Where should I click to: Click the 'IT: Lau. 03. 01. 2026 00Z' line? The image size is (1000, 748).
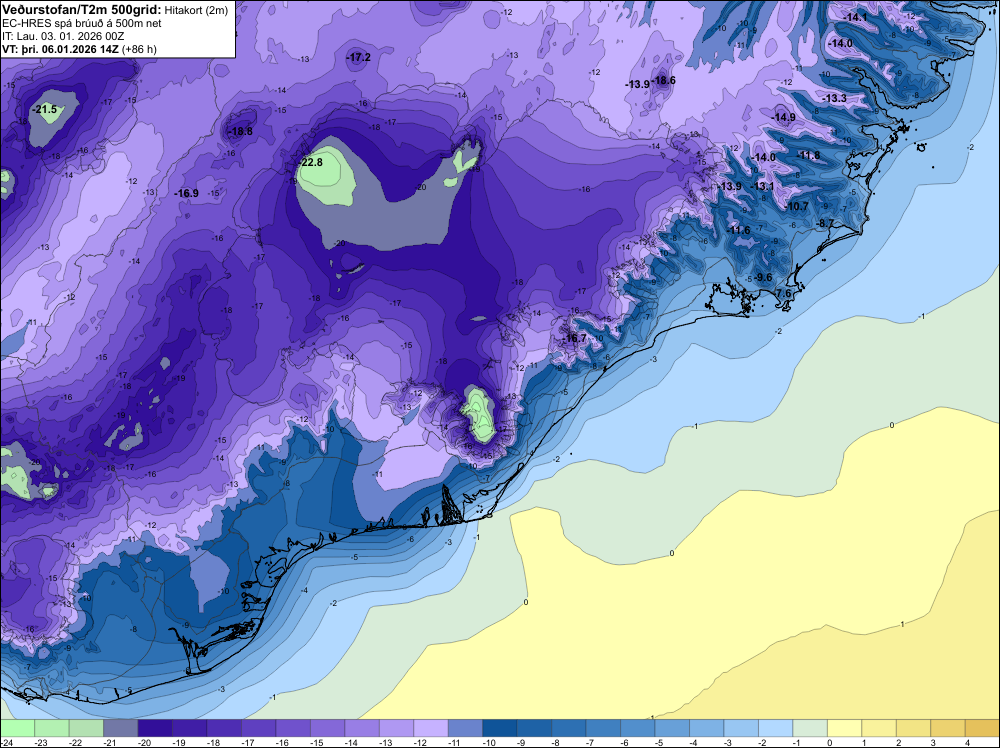point(63,36)
